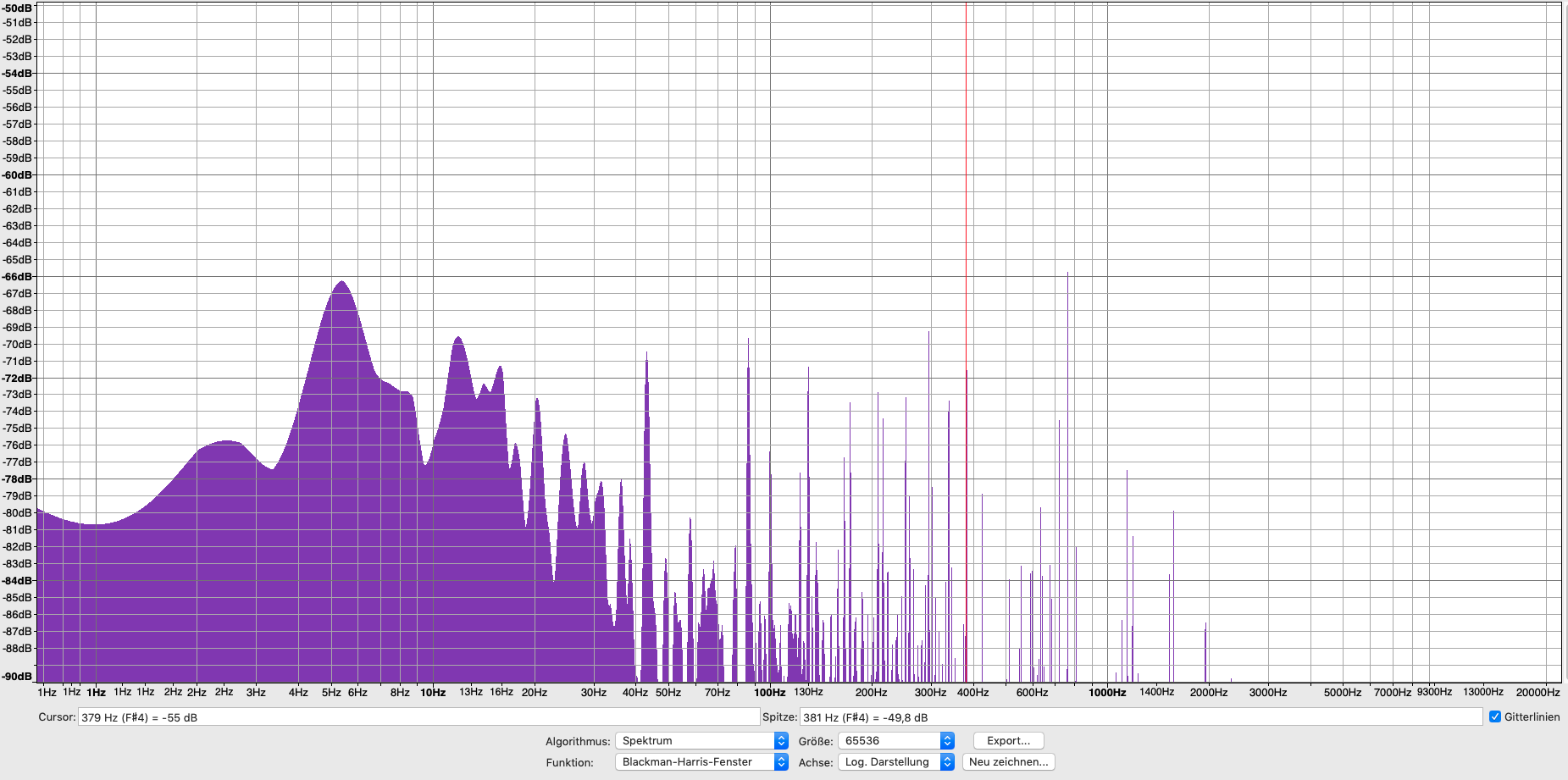The image size is (1568, 780).
Task: Open the Größe 65536 dropdown
Action: point(896,740)
